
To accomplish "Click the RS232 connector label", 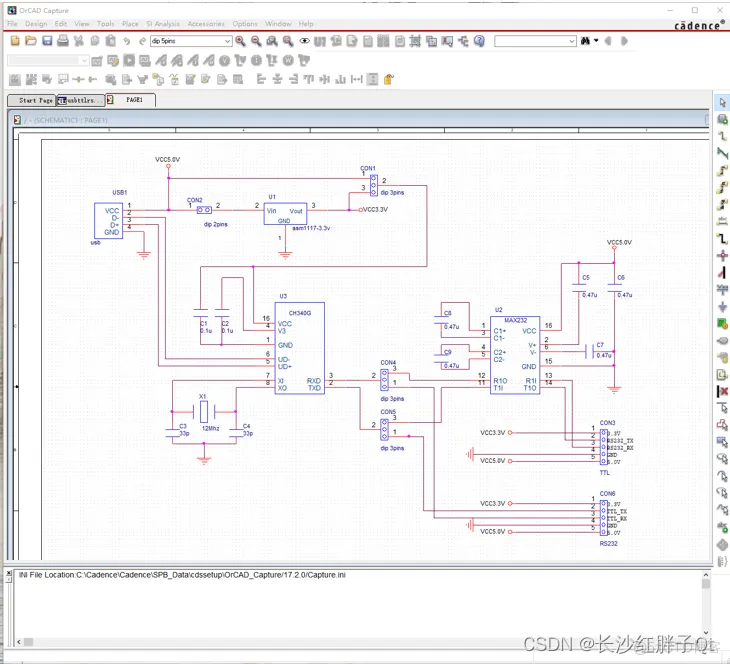I will [x=608, y=543].
